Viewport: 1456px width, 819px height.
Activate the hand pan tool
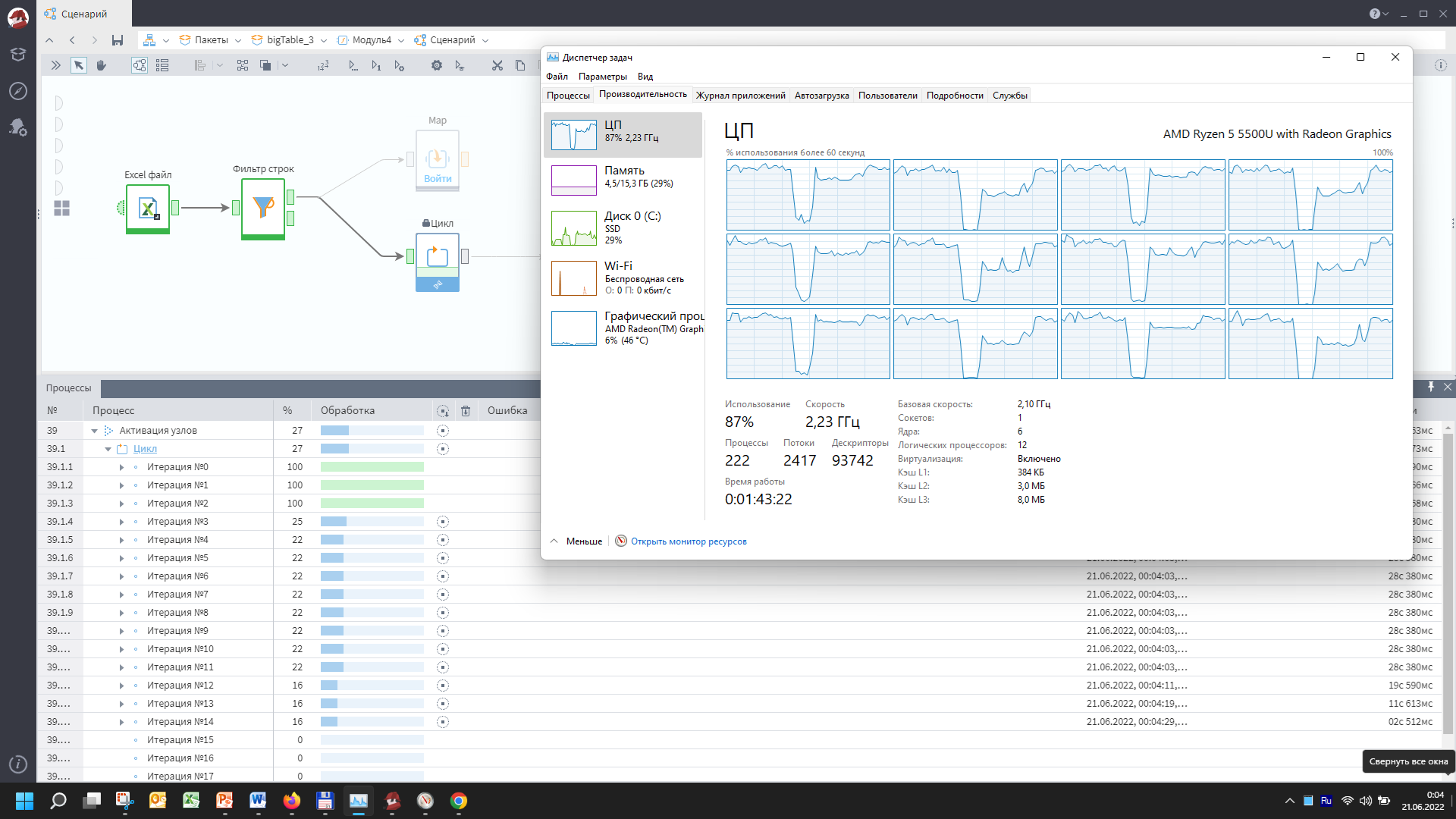pyautogui.click(x=102, y=65)
